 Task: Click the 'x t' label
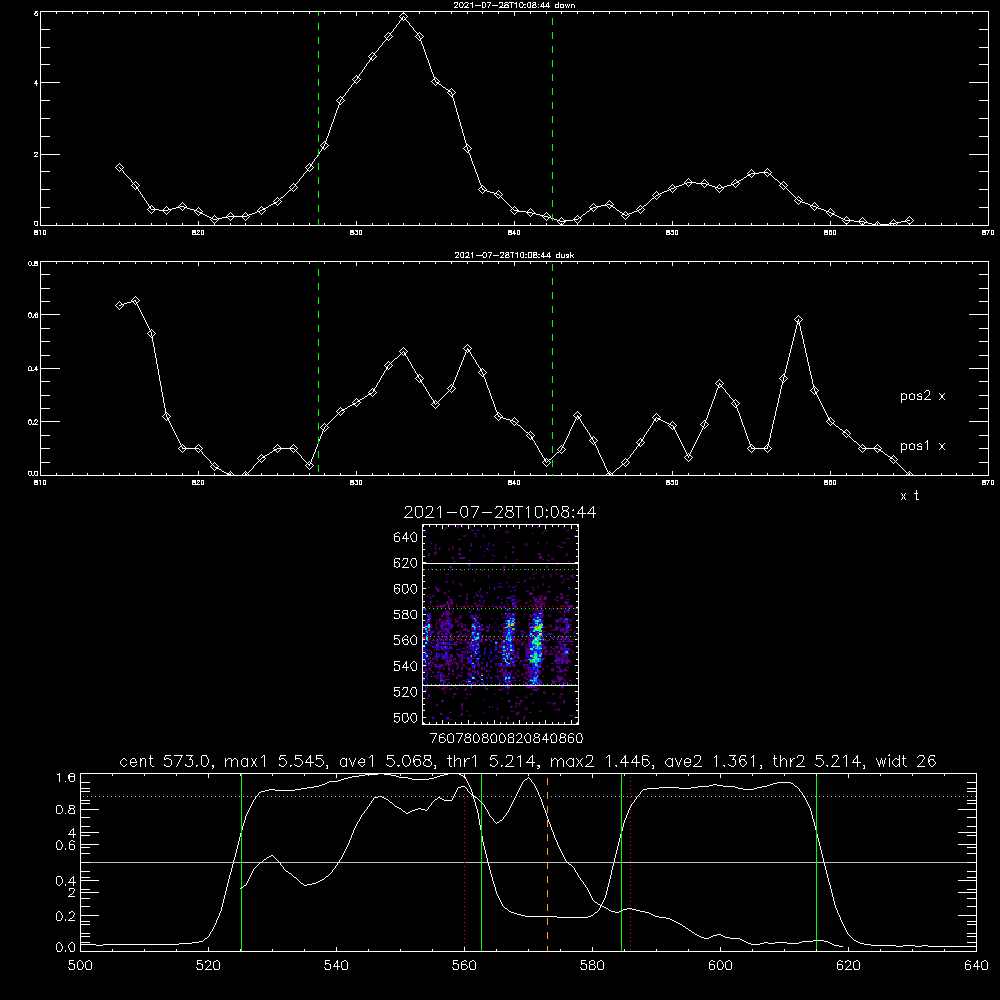pyautogui.click(x=909, y=496)
